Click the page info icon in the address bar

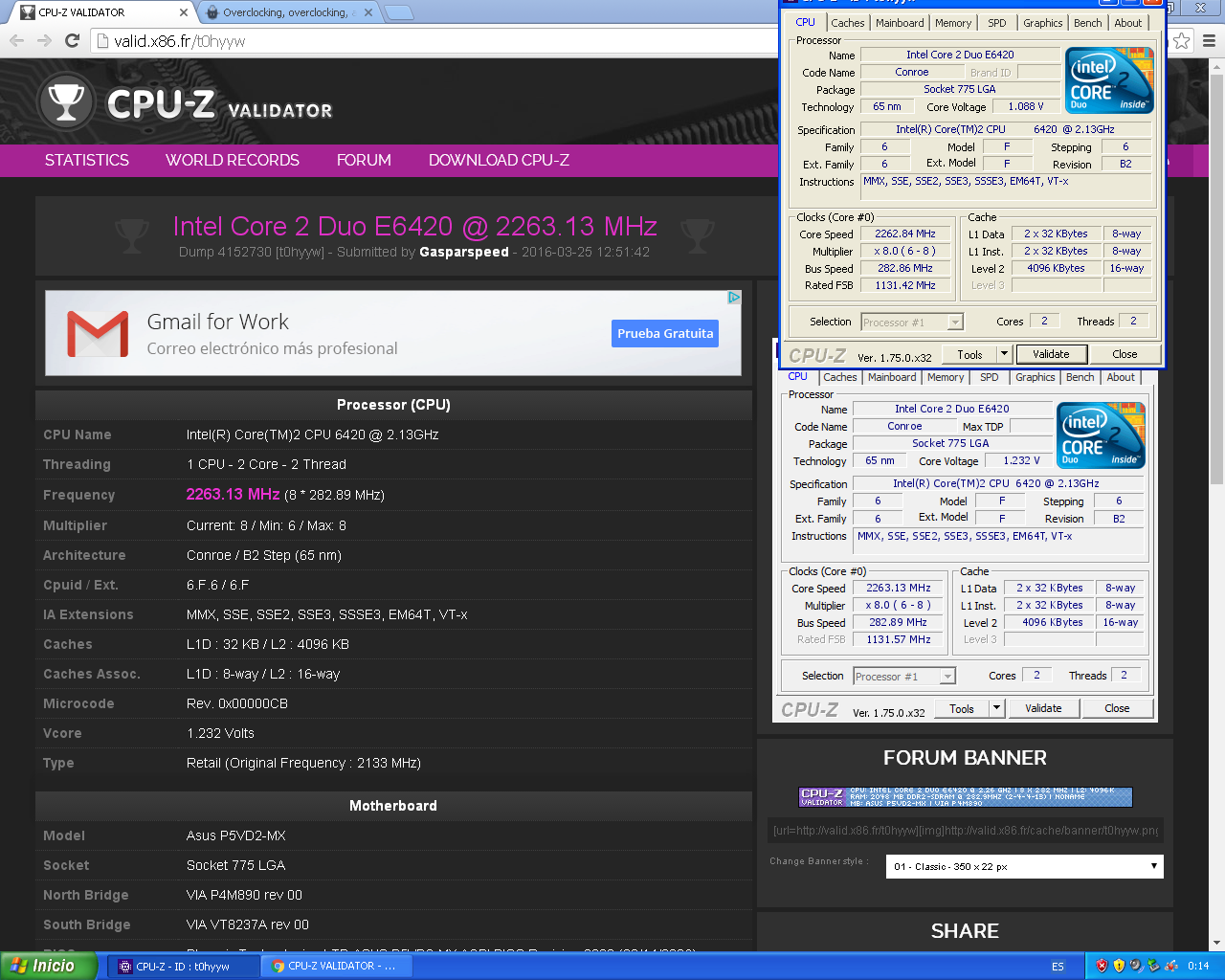pos(103,41)
